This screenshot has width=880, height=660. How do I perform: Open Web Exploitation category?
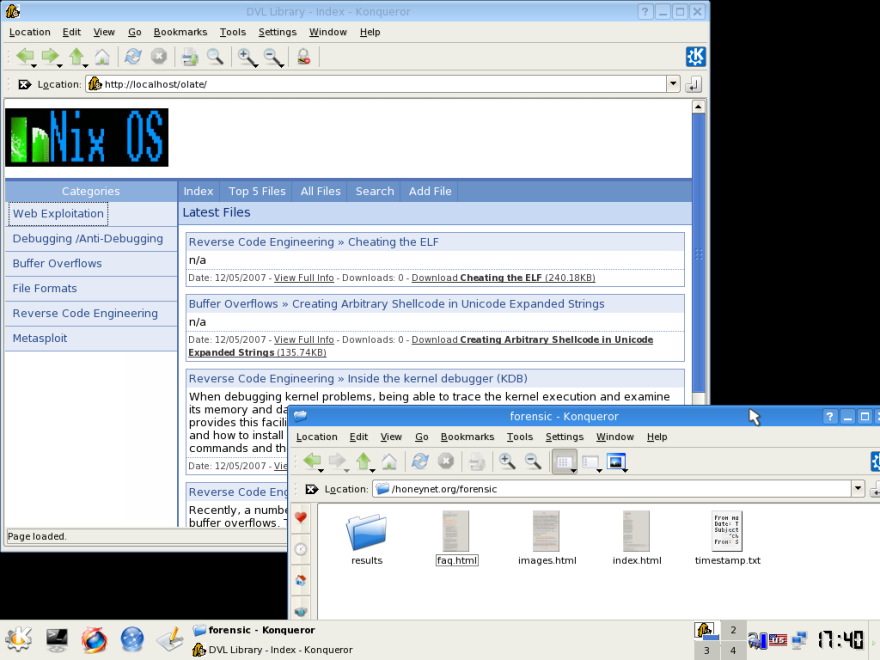58,214
